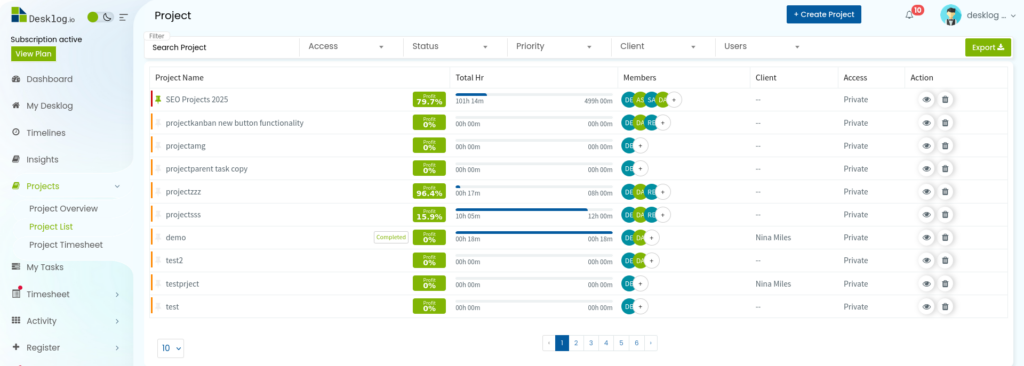
Task: Unpin the SEO Projects 2025 project
Action: [158, 99]
